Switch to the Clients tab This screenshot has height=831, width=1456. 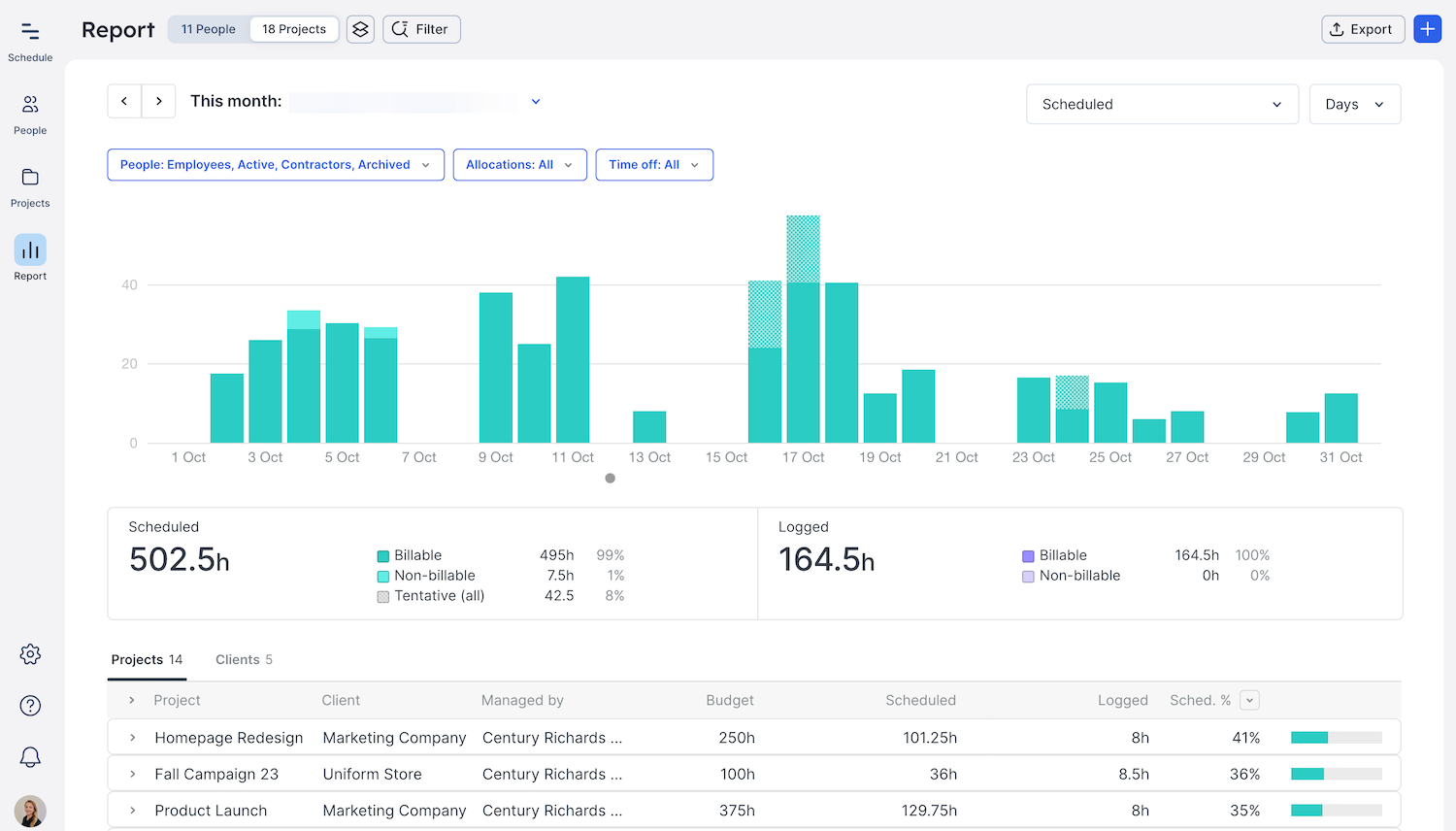(244, 660)
